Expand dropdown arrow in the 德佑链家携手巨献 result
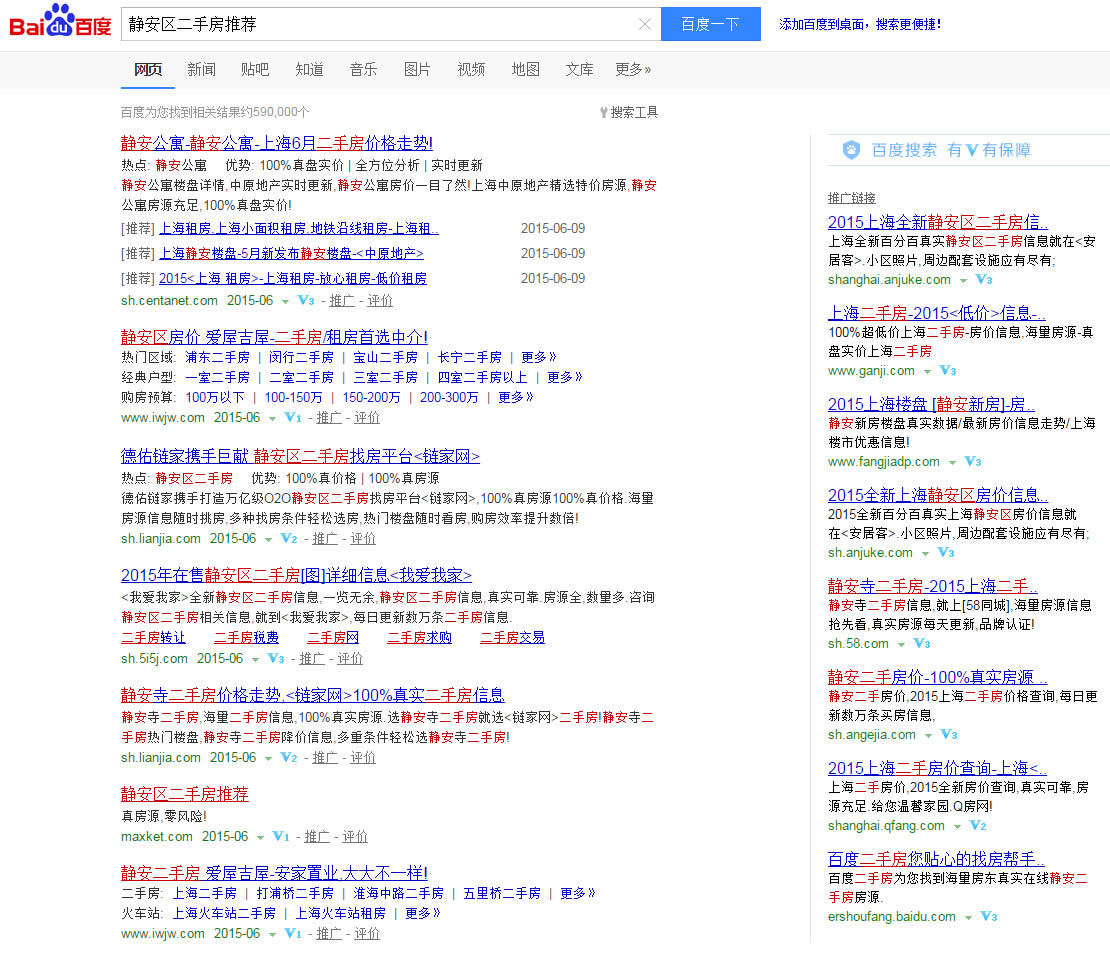This screenshot has width=1110, height=959. click(268, 539)
